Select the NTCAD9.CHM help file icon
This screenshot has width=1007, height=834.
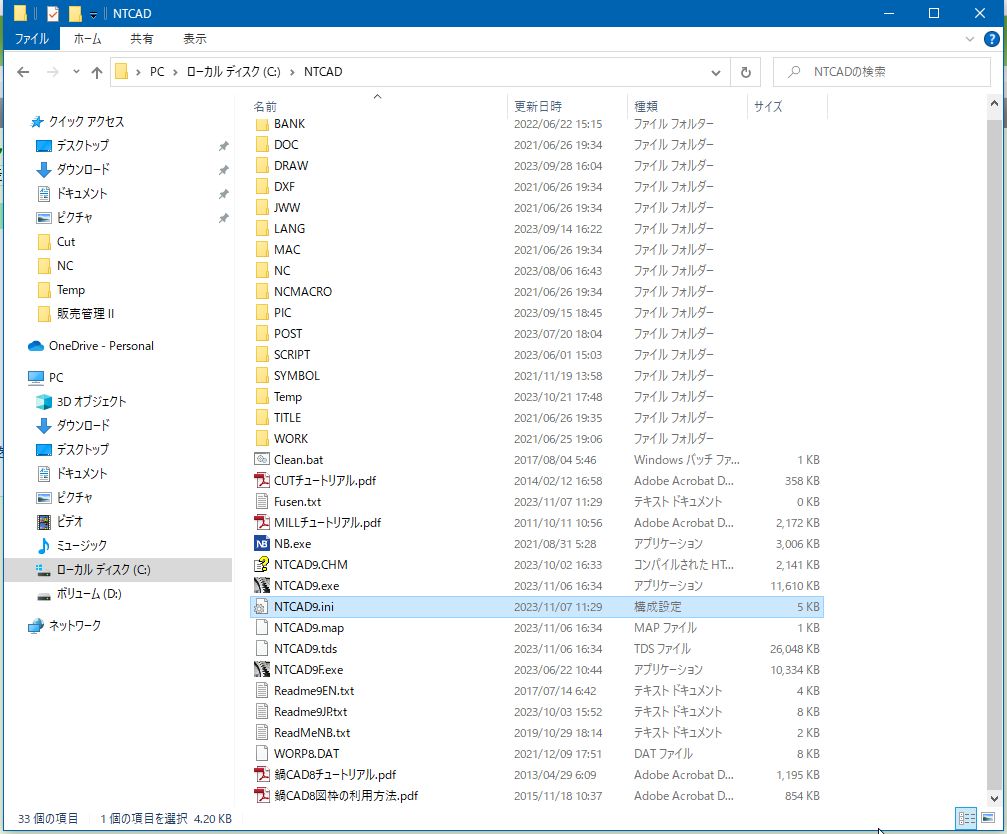(x=262, y=565)
